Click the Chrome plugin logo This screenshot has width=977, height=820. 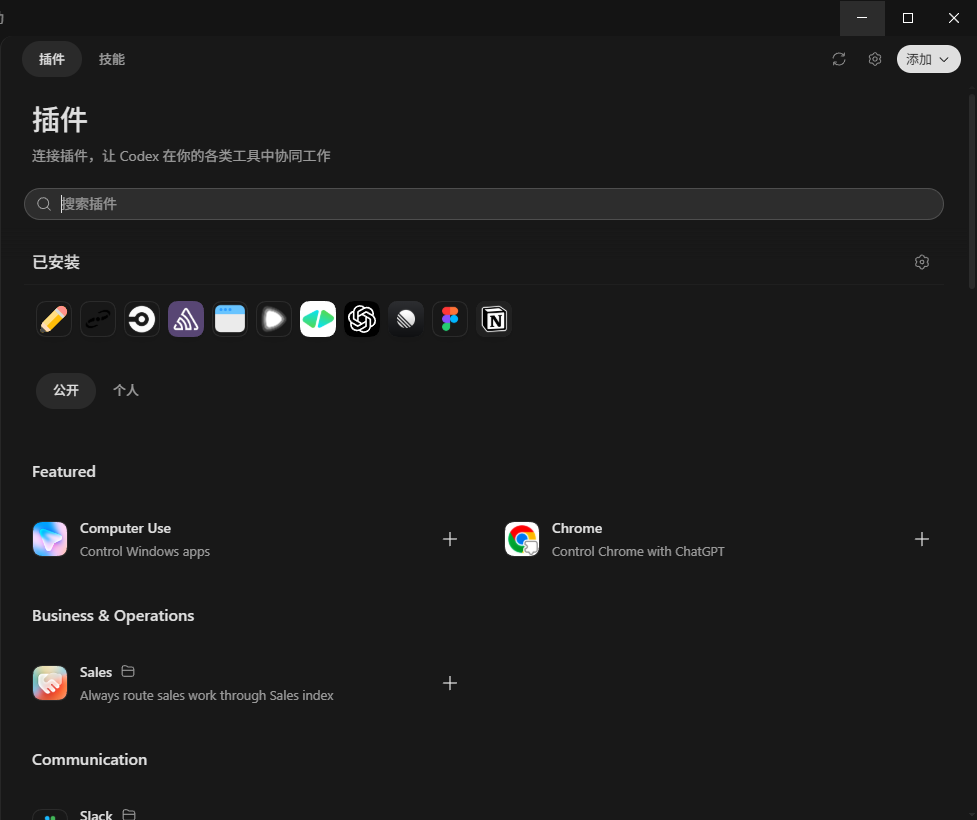[x=522, y=539]
